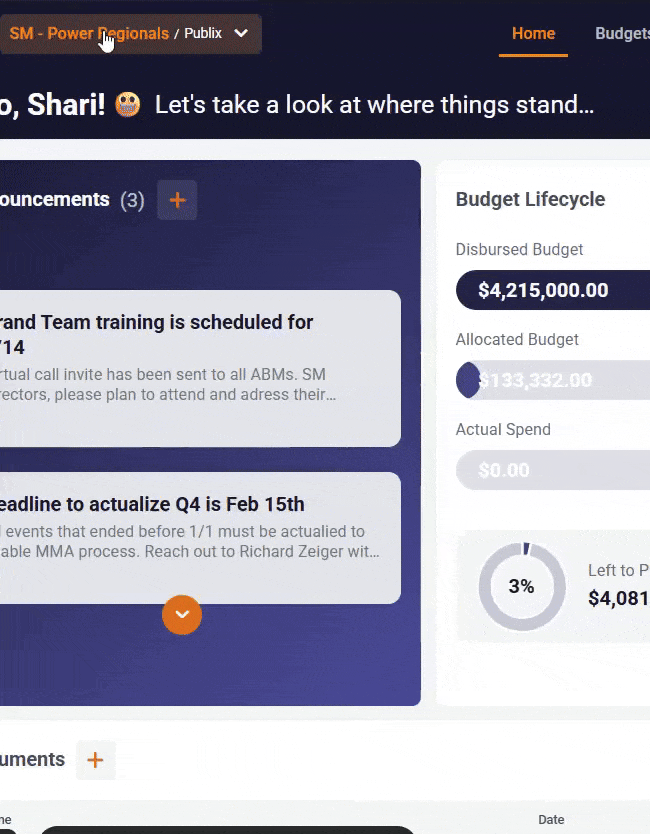This screenshot has height=834, width=650.
Task: Click the announcements count (3)
Action: click(132, 200)
